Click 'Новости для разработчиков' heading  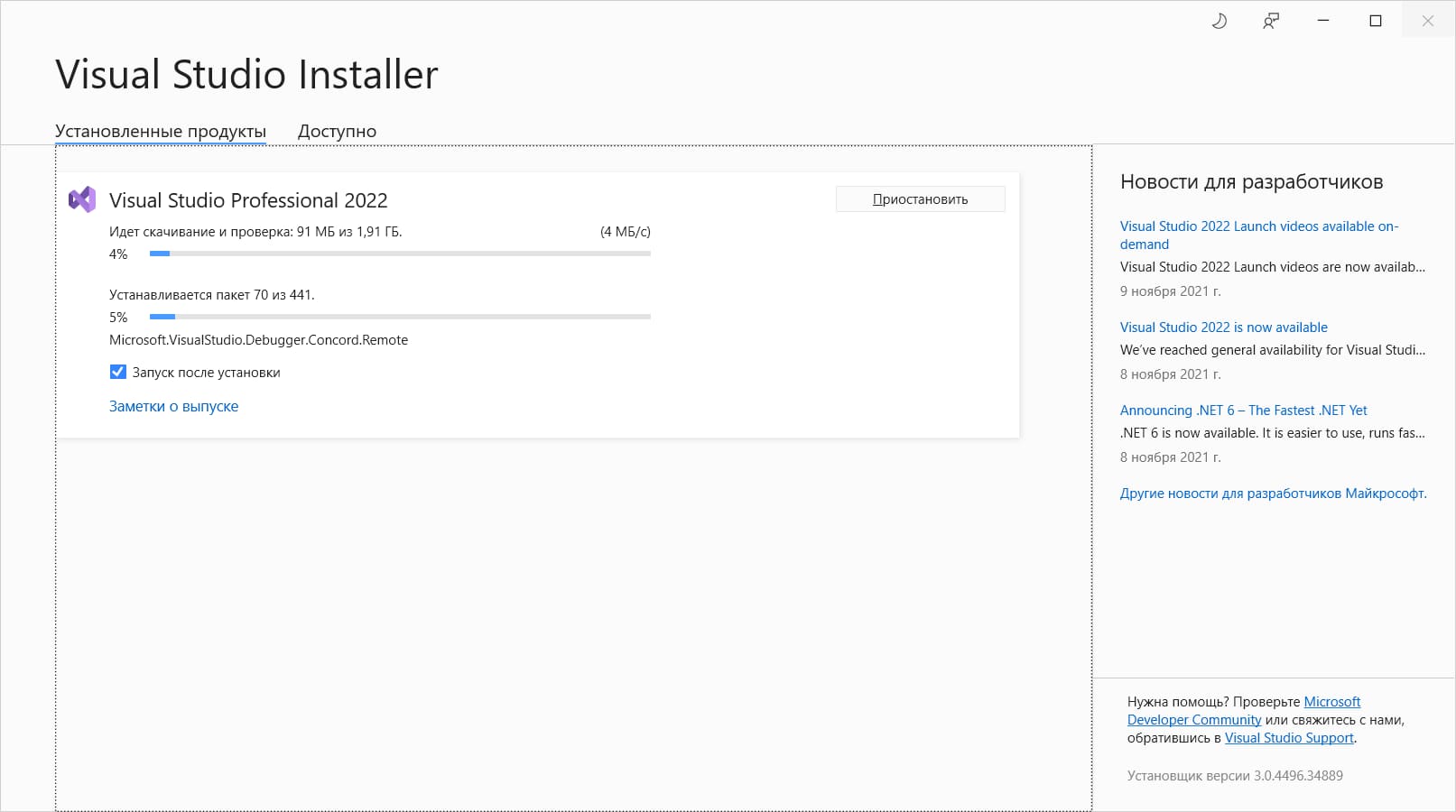[x=1251, y=181]
